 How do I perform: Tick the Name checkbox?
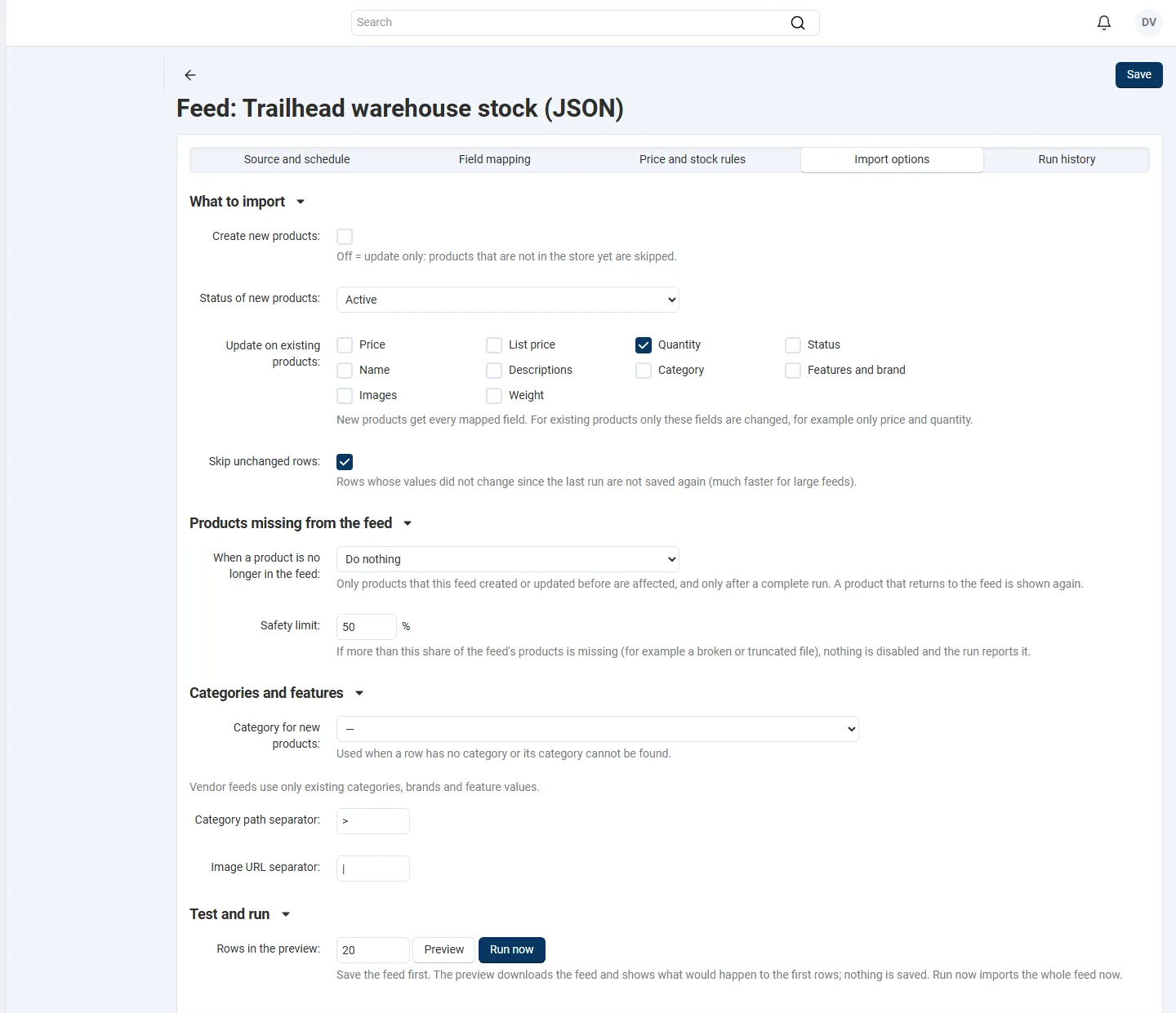pyautogui.click(x=345, y=371)
